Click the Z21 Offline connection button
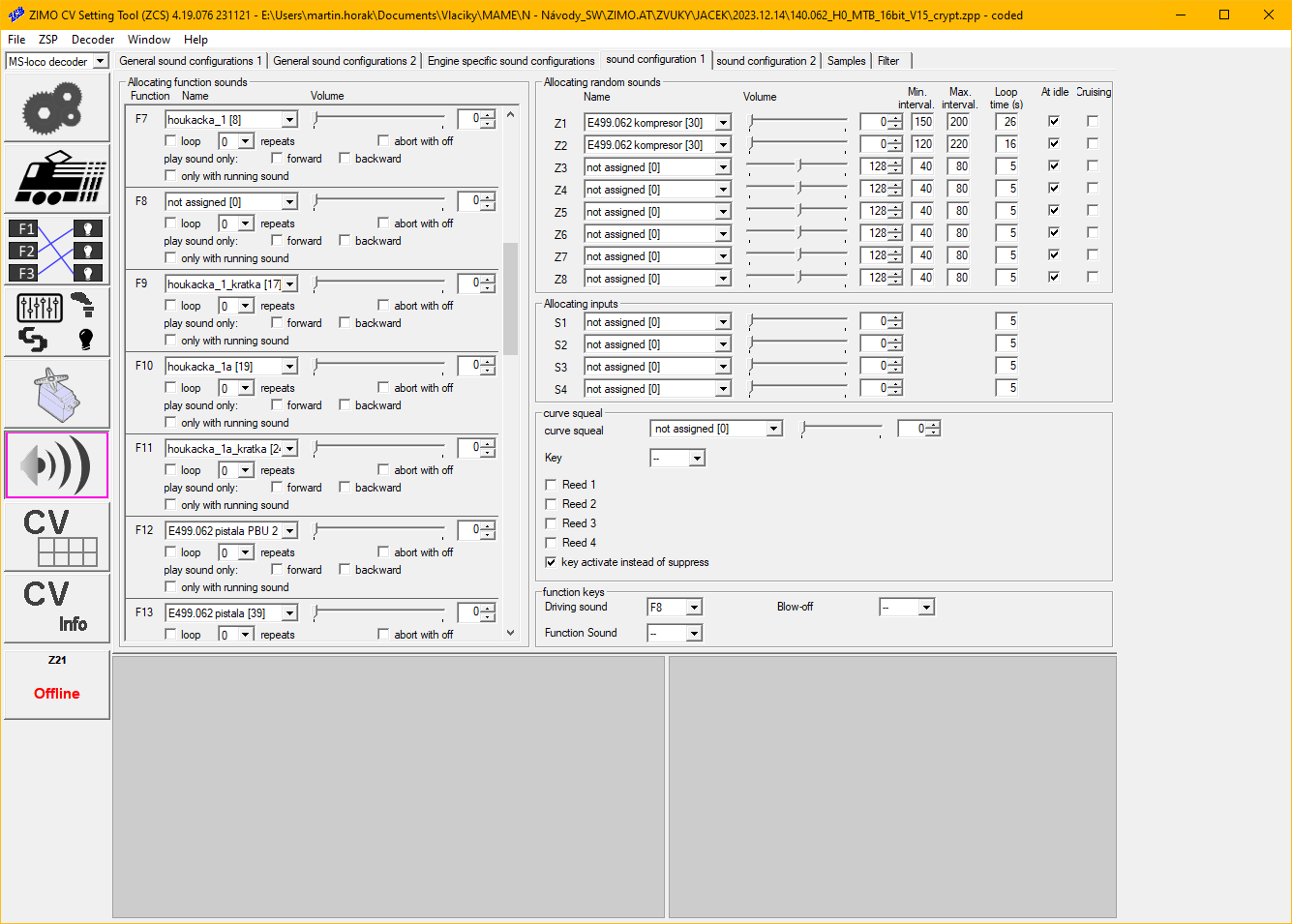 coord(56,684)
